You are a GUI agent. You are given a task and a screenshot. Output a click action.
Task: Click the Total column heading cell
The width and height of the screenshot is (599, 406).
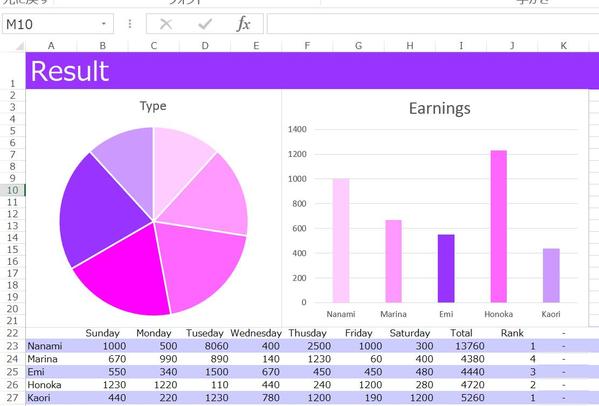tap(461, 333)
